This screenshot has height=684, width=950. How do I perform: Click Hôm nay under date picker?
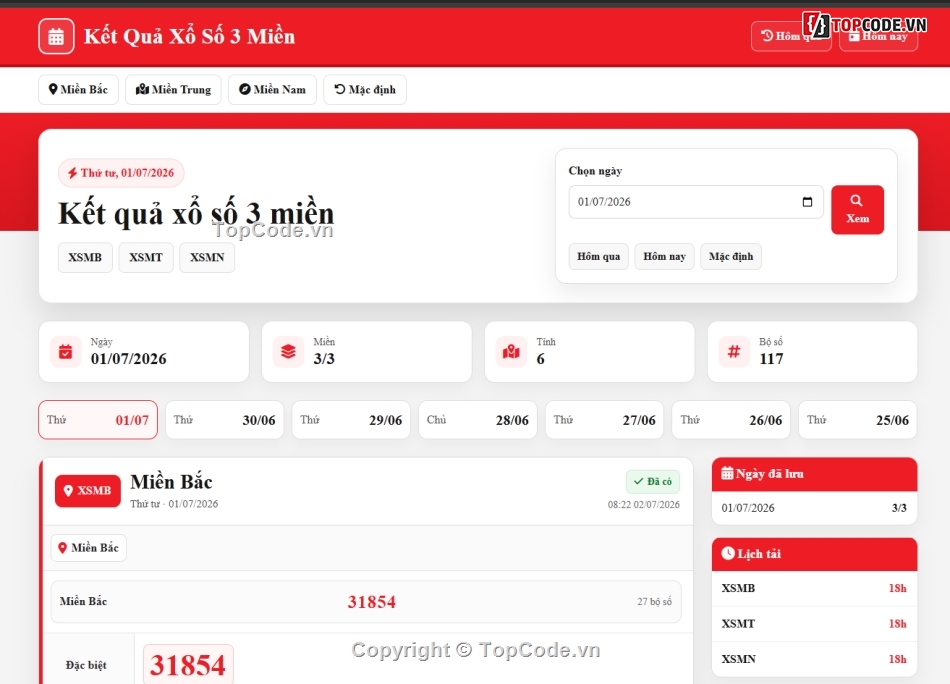coord(665,256)
